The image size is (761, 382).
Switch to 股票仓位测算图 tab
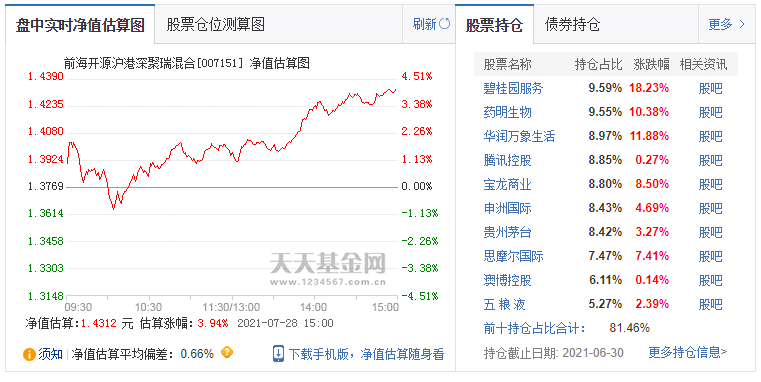click(215, 24)
